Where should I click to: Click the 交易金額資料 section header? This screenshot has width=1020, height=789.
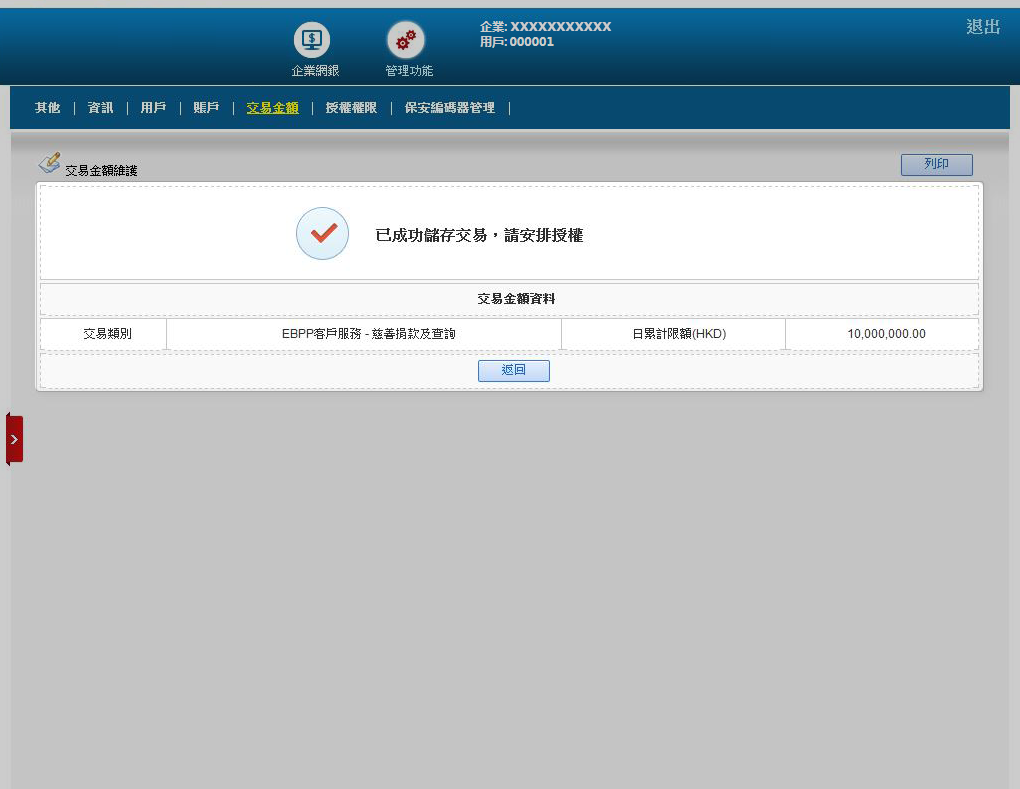coord(515,299)
